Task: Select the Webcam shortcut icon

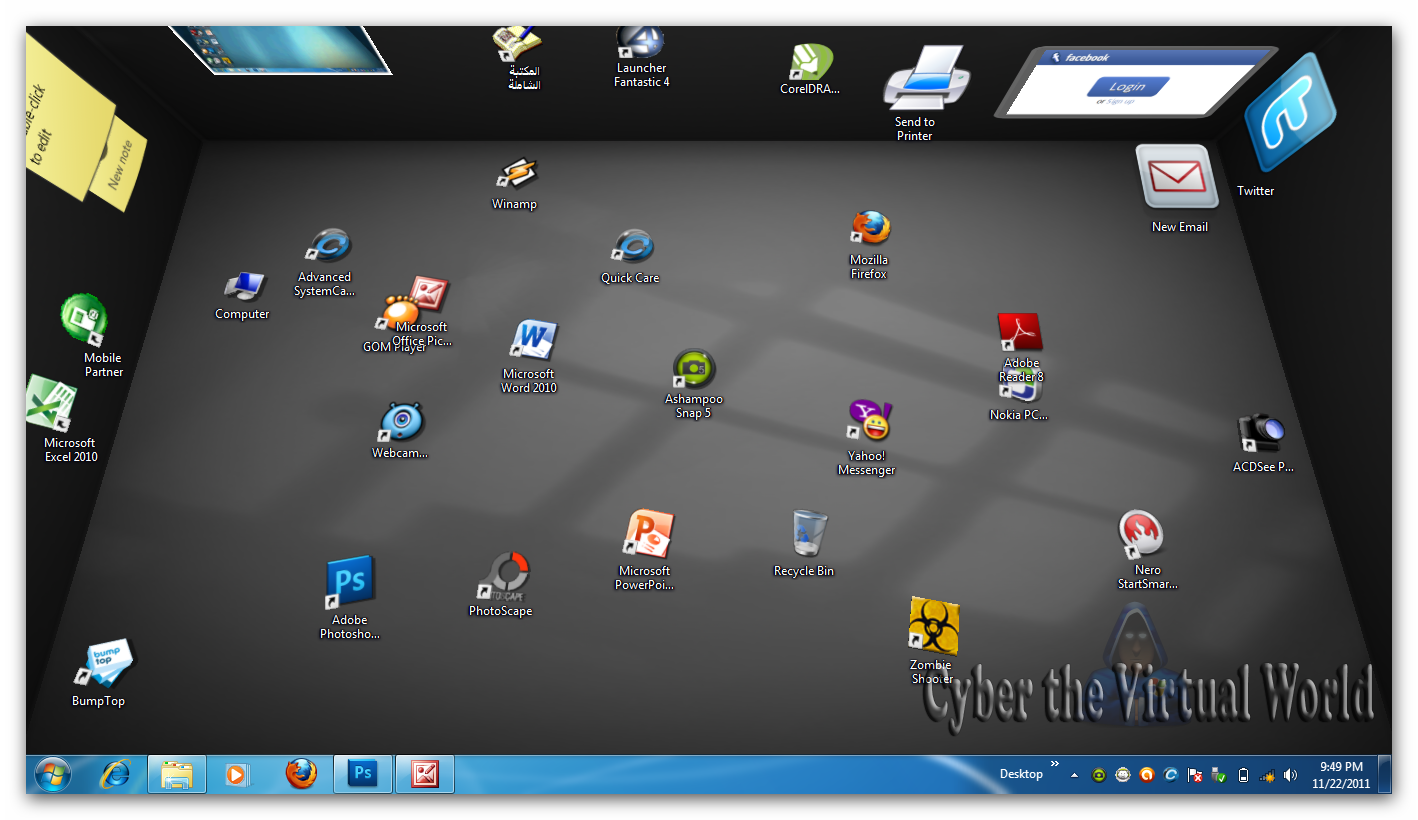Action: [401, 422]
